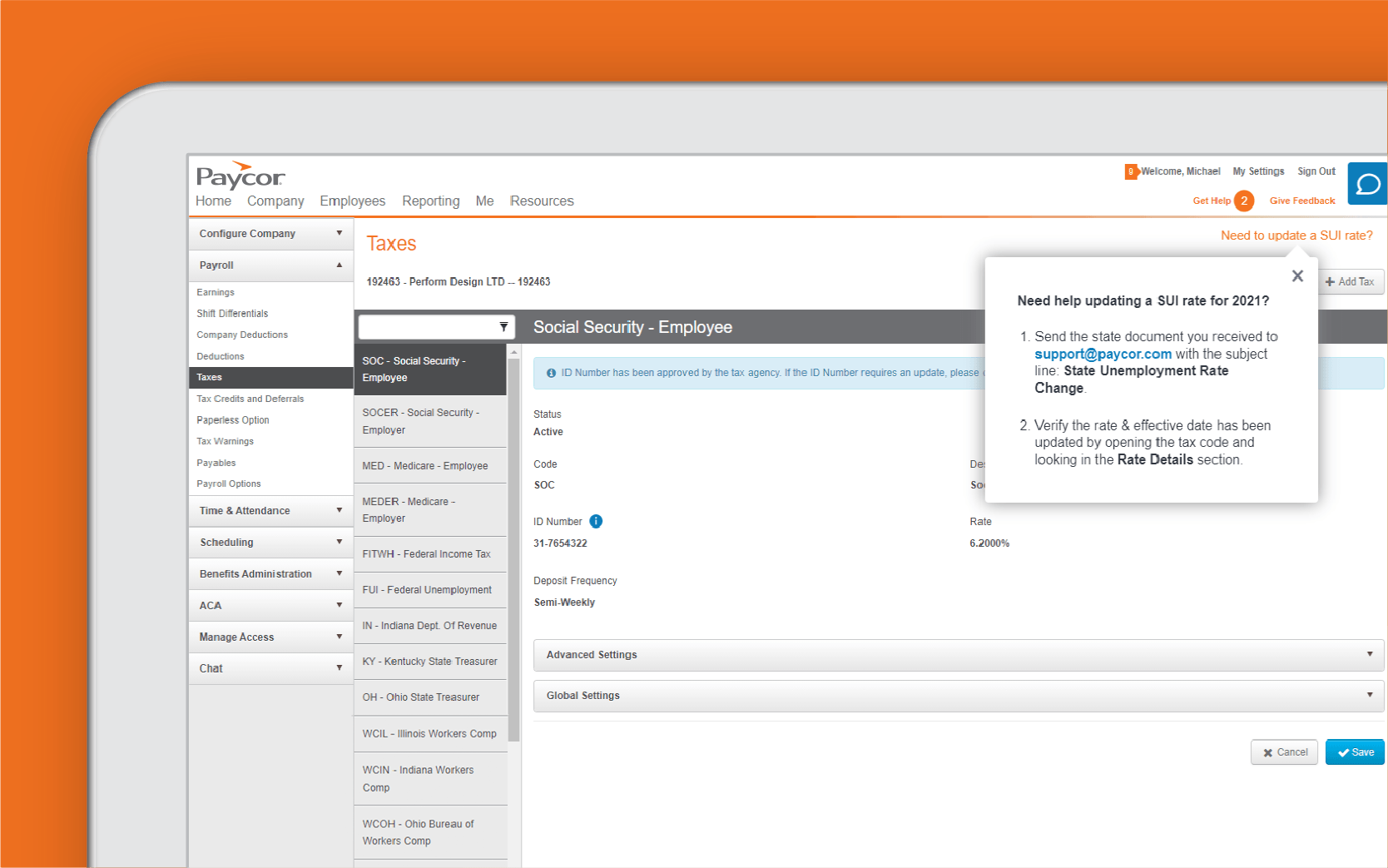Expand the Configure Company section
The image size is (1388, 868).
[271, 234]
